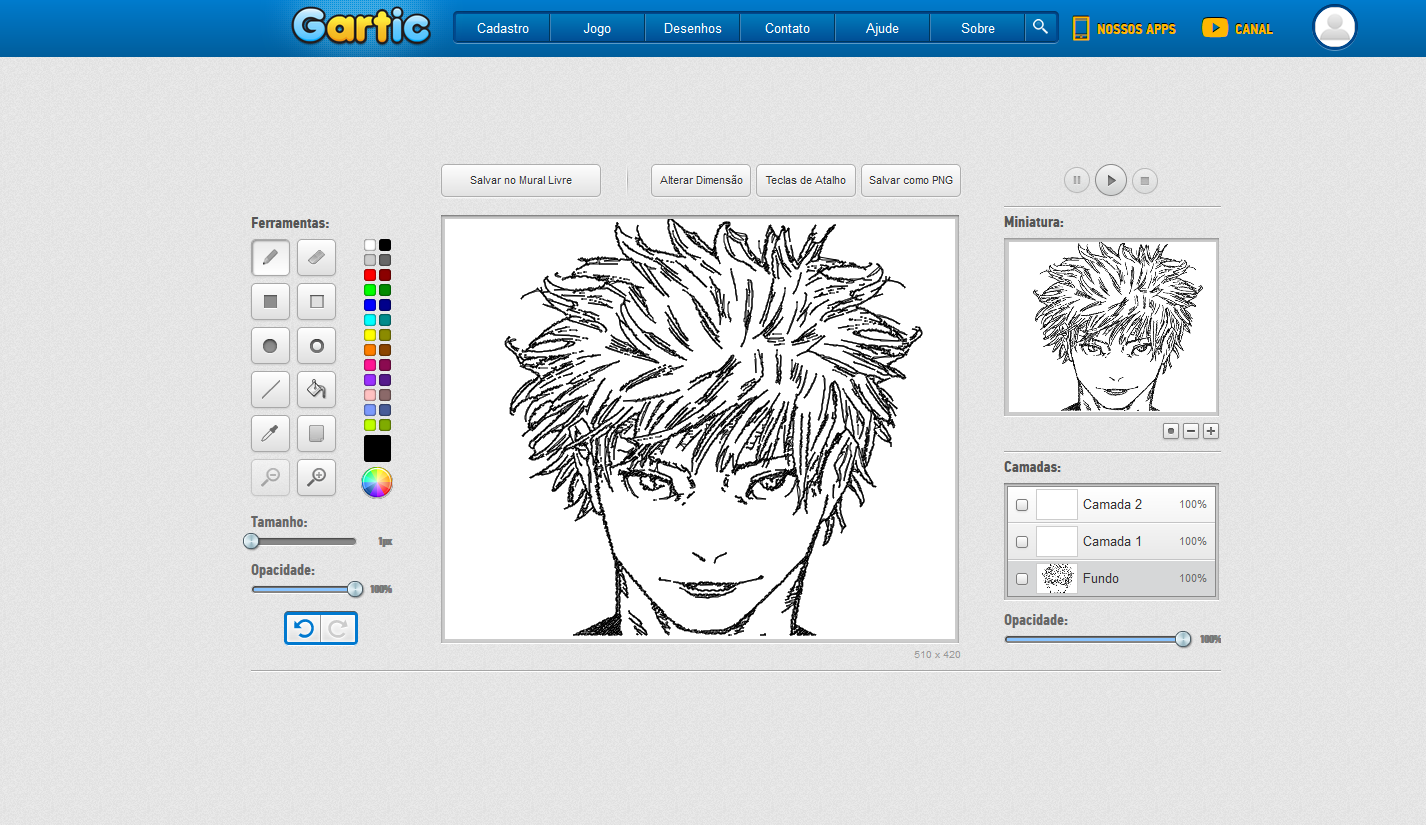Open the Contato menu
This screenshot has height=825, width=1426.
click(x=788, y=28)
